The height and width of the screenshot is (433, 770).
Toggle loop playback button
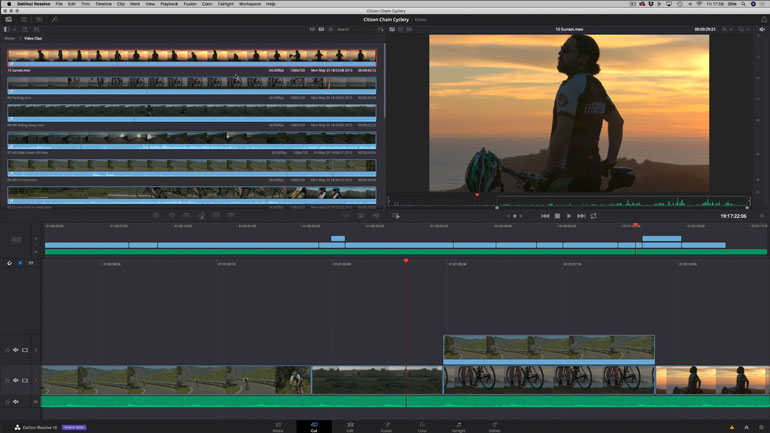pyautogui.click(x=594, y=216)
